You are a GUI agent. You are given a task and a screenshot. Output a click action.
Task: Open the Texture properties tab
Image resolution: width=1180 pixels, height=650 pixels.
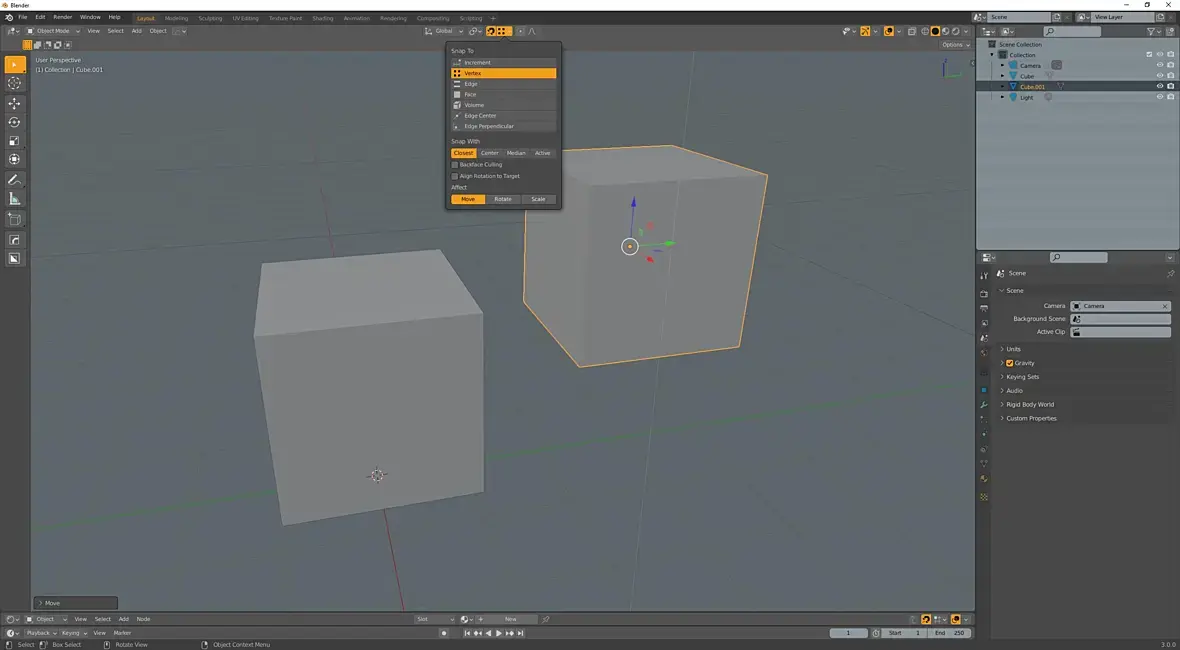(x=984, y=497)
